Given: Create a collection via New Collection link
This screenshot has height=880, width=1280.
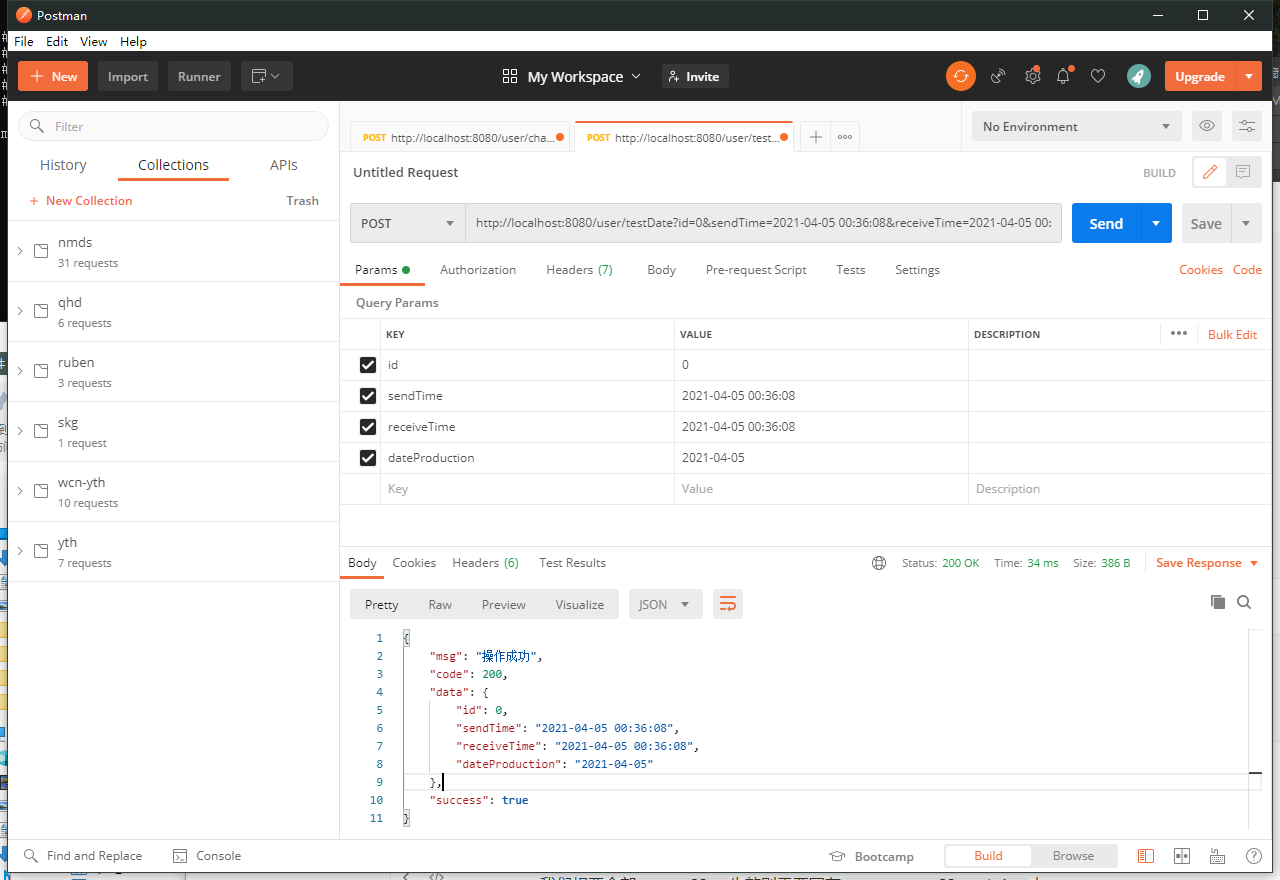Looking at the screenshot, I should coord(80,200).
